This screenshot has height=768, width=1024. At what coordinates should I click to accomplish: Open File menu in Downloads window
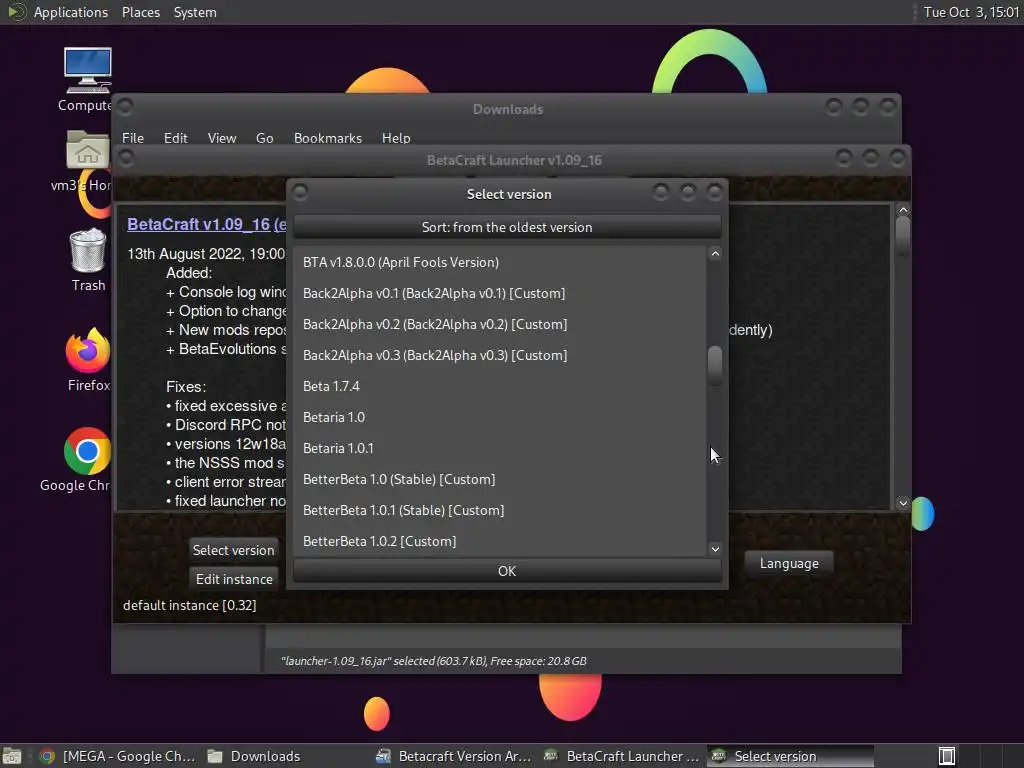pos(133,138)
